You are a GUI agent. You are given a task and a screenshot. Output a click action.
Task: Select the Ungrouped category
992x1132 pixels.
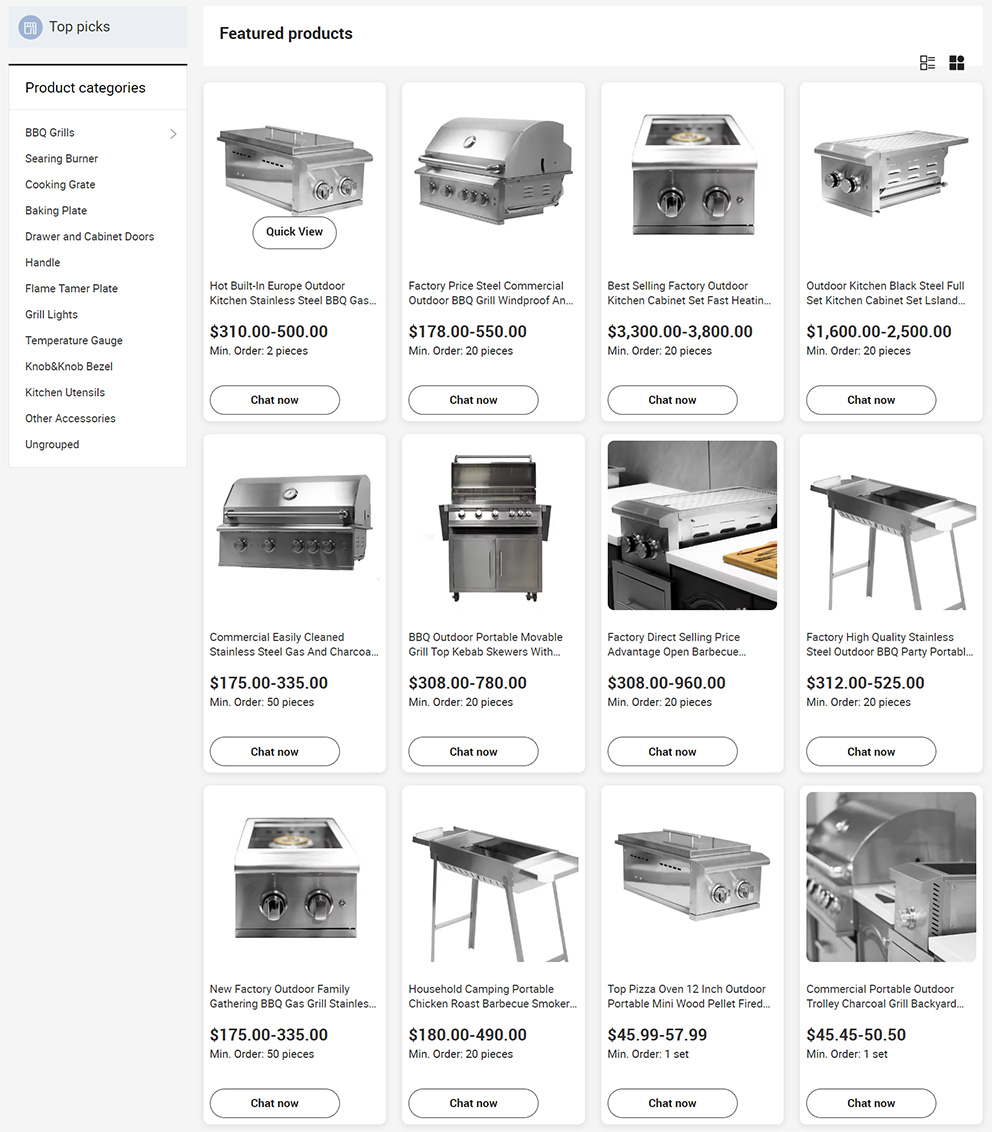click(52, 445)
